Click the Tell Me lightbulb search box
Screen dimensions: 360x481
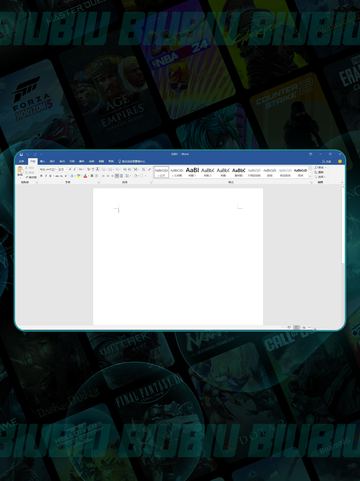[x=132, y=161]
